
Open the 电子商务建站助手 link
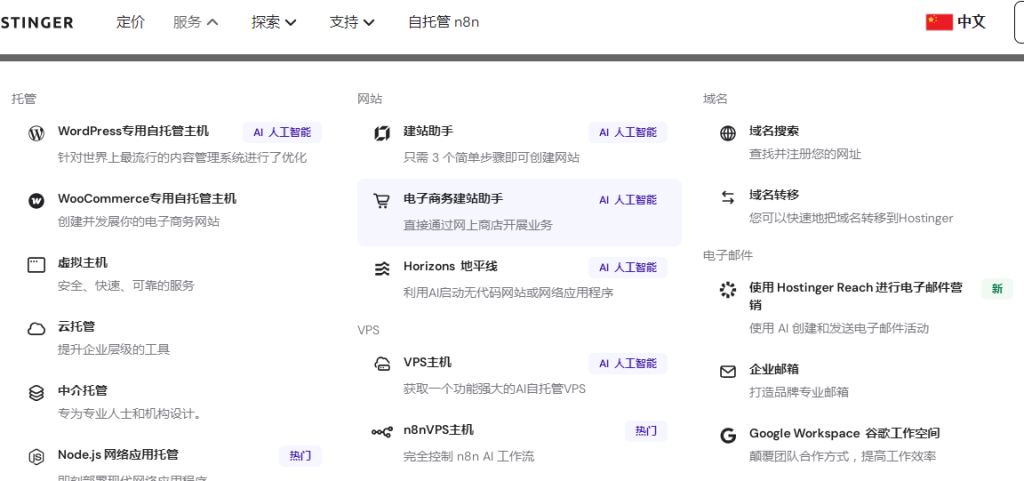tap(453, 198)
